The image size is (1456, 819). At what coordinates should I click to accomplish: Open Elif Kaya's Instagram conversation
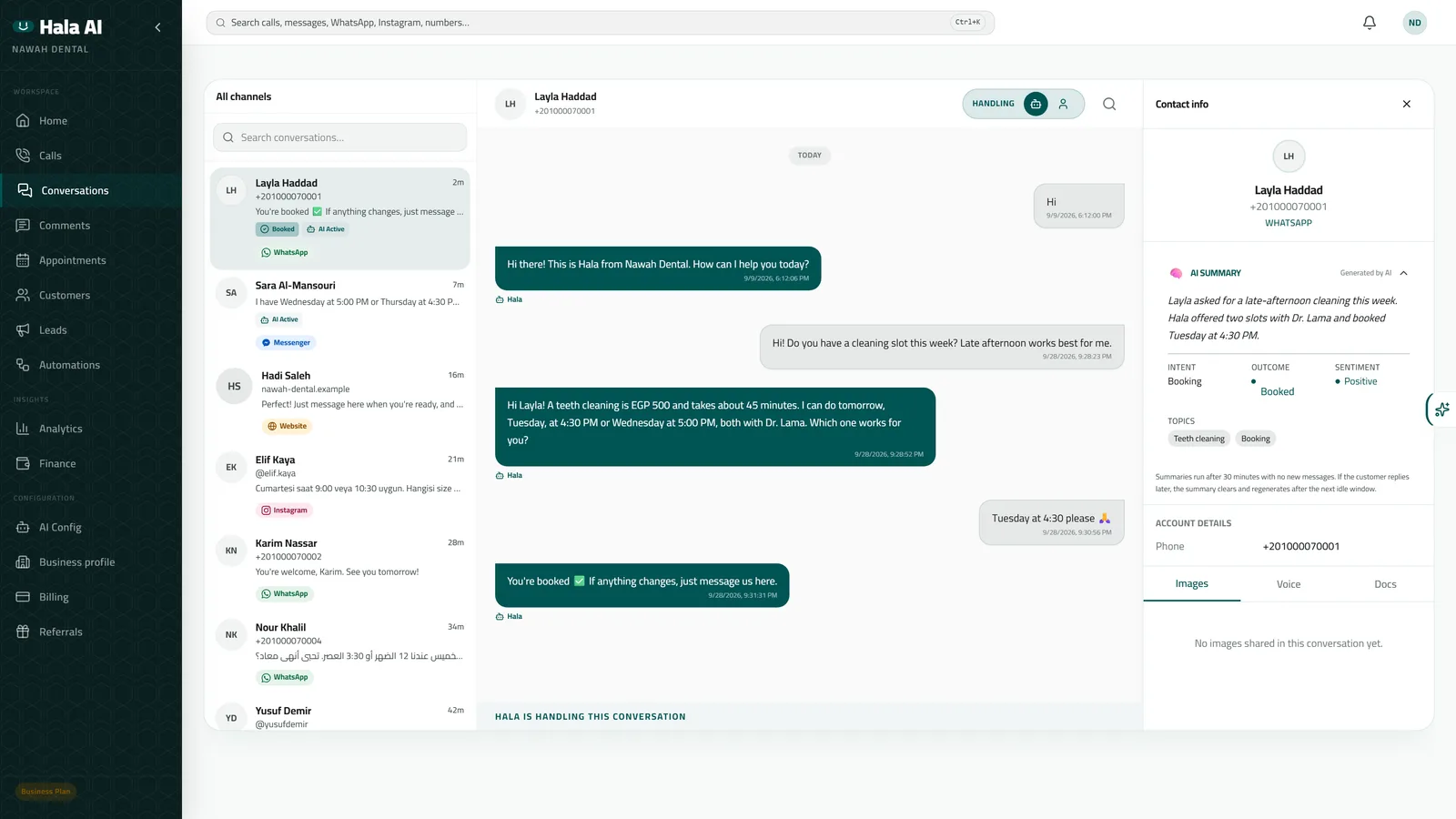coord(340,485)
